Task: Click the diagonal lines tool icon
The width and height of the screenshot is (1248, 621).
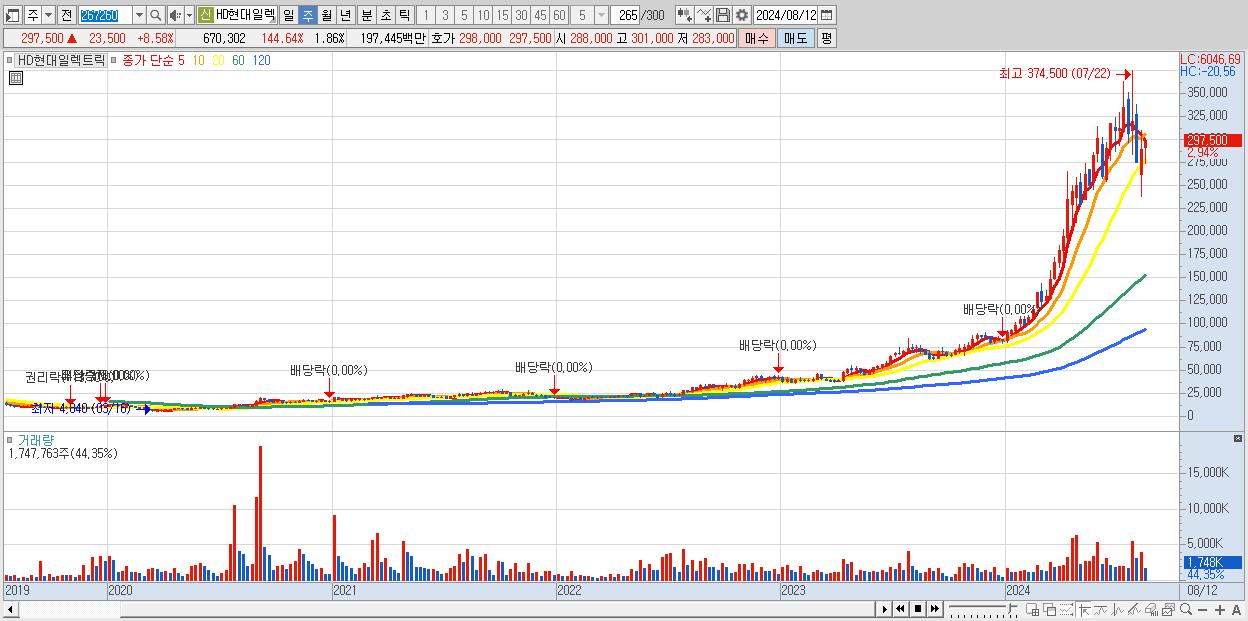Action: pos(1134,610)
